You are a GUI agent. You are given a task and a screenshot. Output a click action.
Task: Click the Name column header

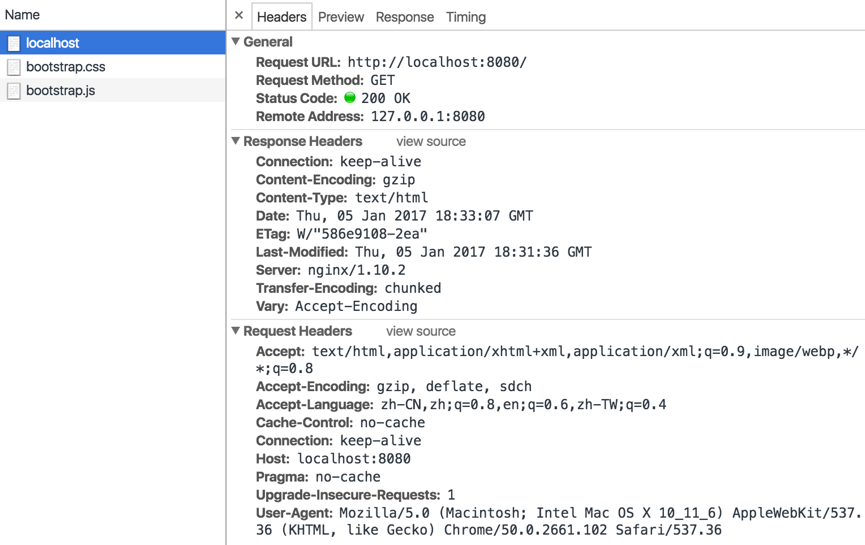pyautogui.click(x=23, y=15)
